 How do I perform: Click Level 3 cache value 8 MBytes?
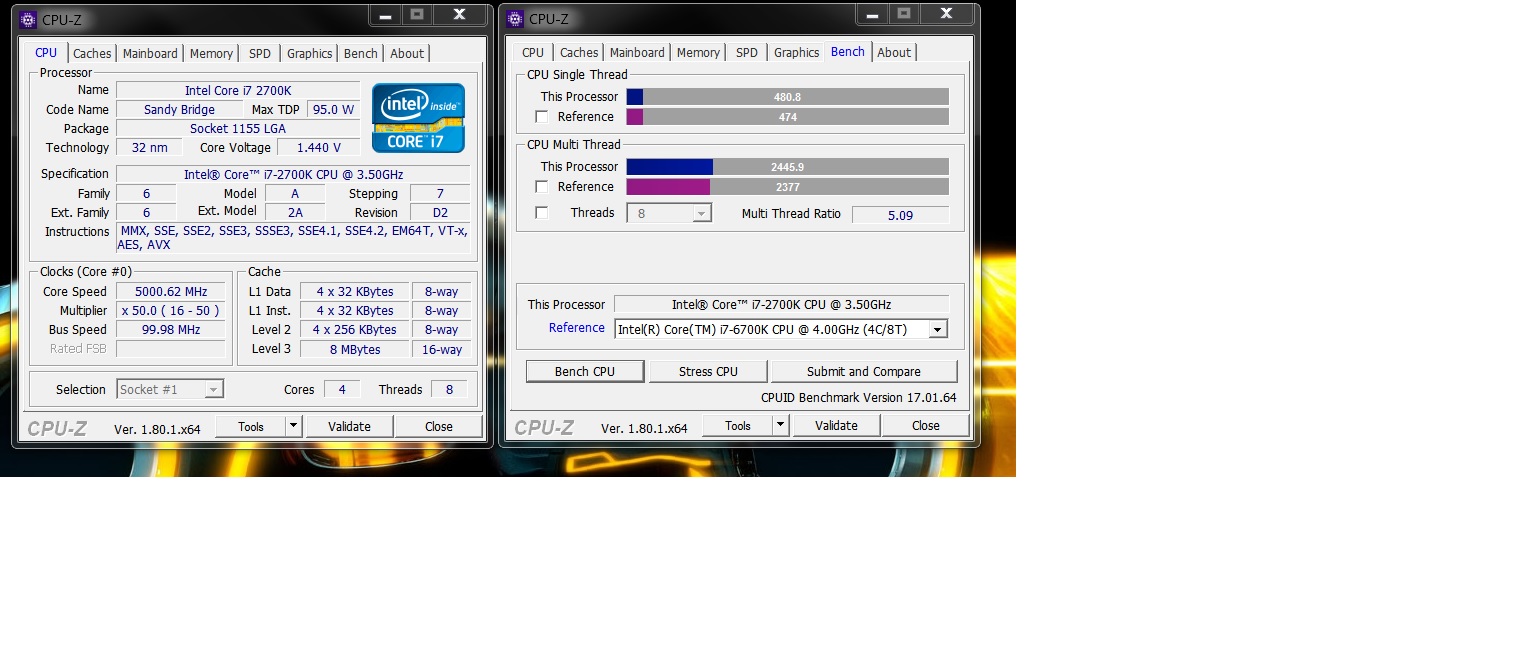click(354, 349)
